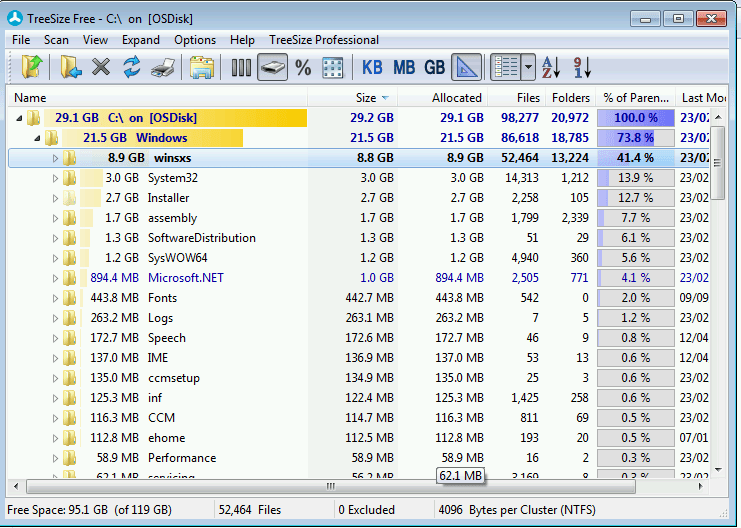The width and height of the screenshot is (741, 528).
Task: Click the TreeSize app logo in title bar
Action: tap(15, 18)
